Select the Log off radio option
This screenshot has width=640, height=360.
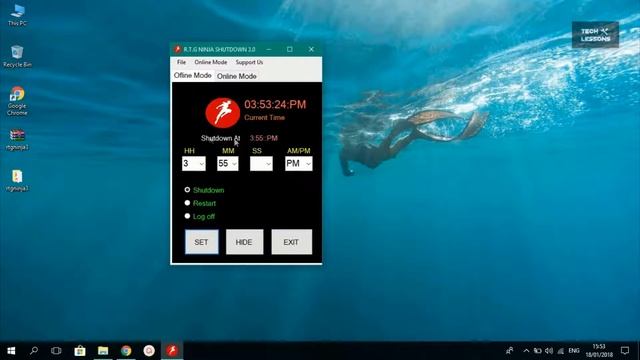pyautogui.click(x=187, y=216)
